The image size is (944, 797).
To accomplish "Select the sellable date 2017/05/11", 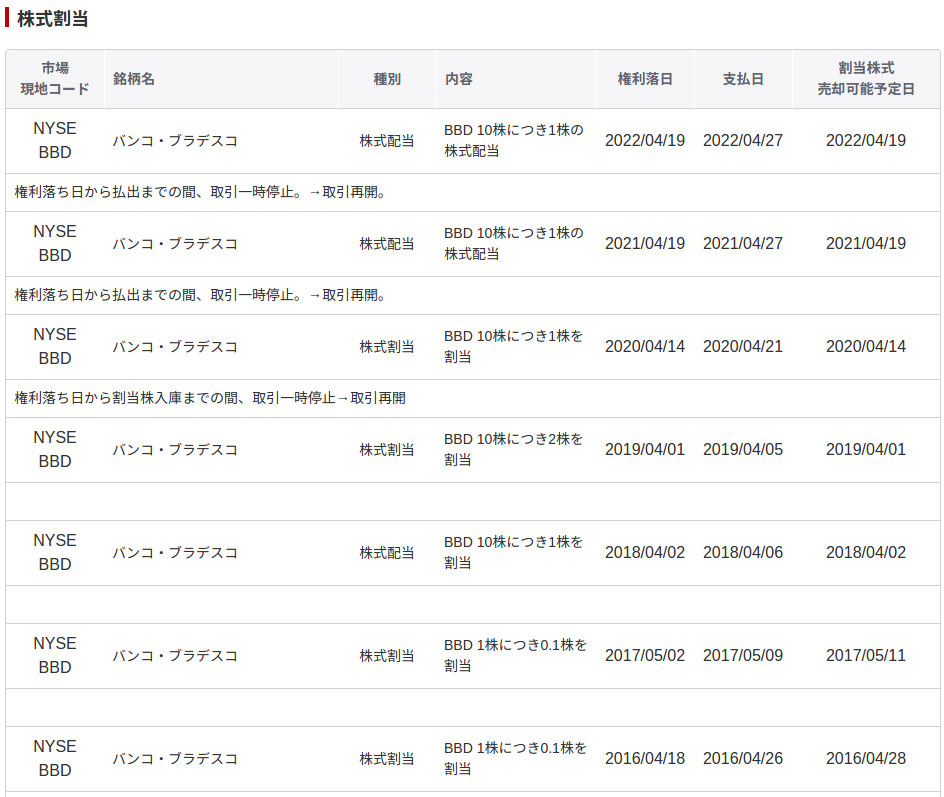I will click(x=866, y=656).
